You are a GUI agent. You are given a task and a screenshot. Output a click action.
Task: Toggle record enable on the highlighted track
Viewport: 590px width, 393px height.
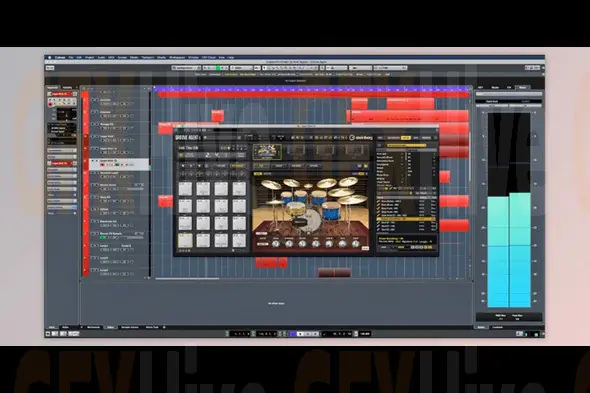tap(102, 165)
